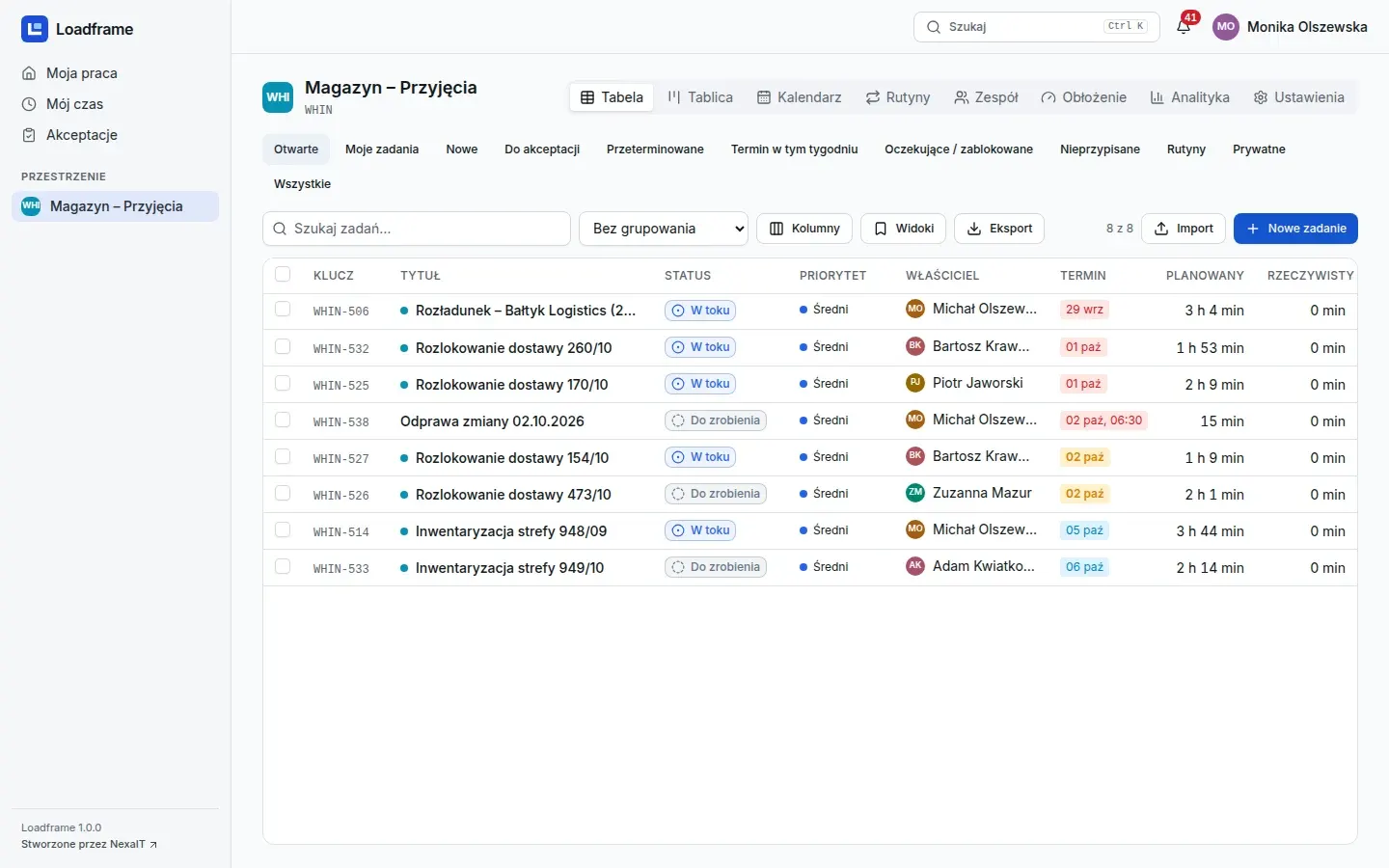Open the Kolumny column chooser

point(804,229)
